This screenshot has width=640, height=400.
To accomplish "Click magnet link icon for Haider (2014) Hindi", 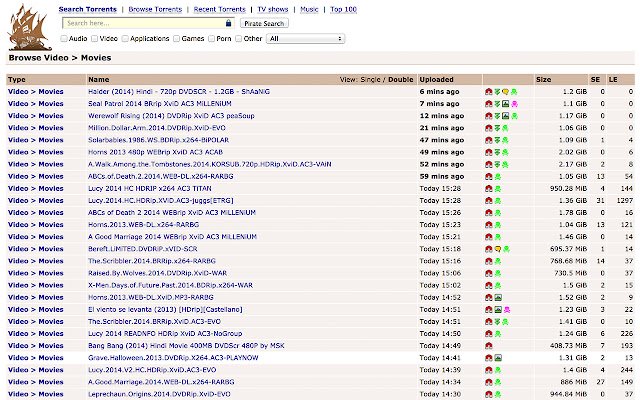I will pos(489,92).
